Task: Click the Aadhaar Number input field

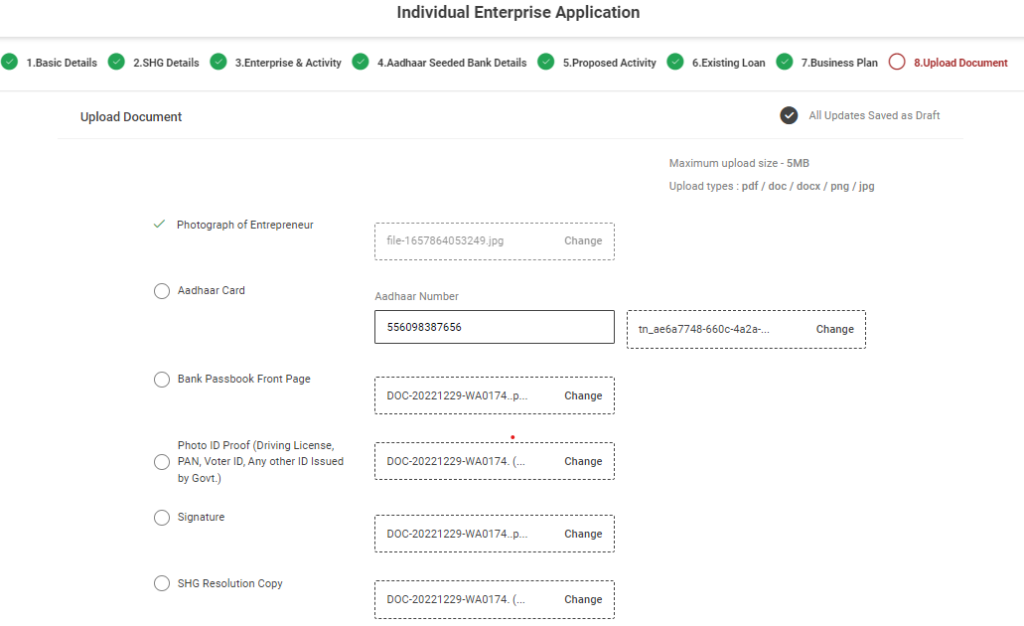Action: 494,327
